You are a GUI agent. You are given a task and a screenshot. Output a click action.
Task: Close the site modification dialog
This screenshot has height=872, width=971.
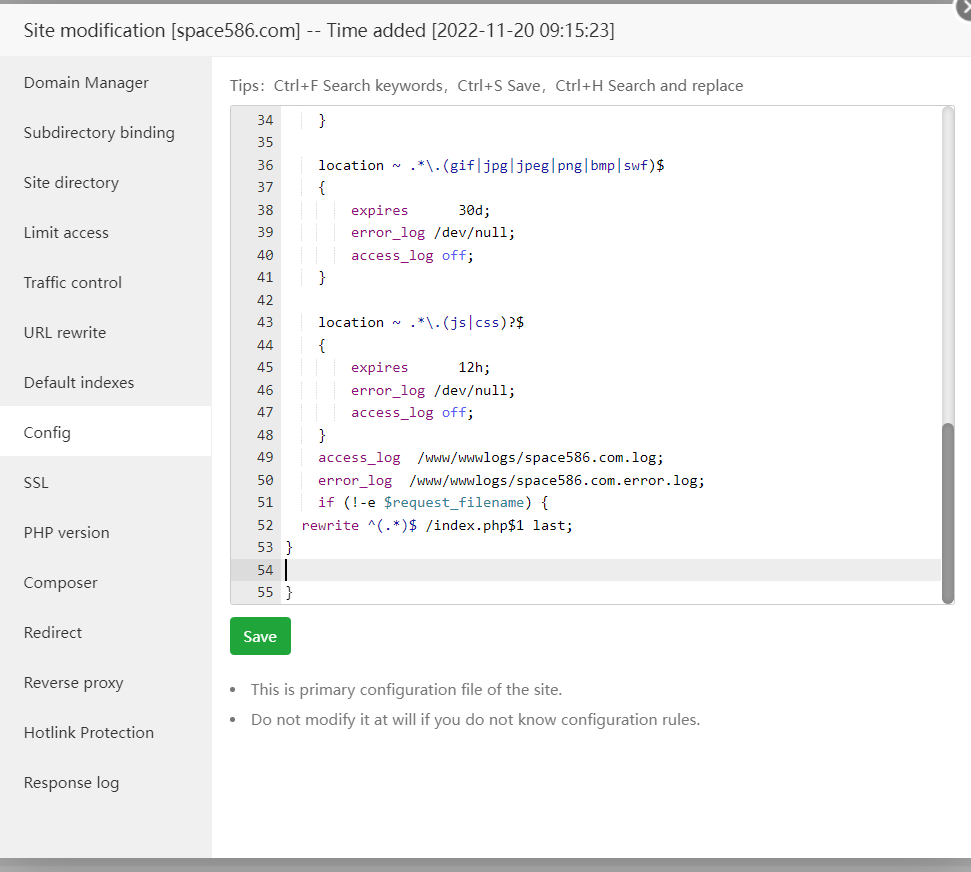pyautogui.click(x=965, y=7)
